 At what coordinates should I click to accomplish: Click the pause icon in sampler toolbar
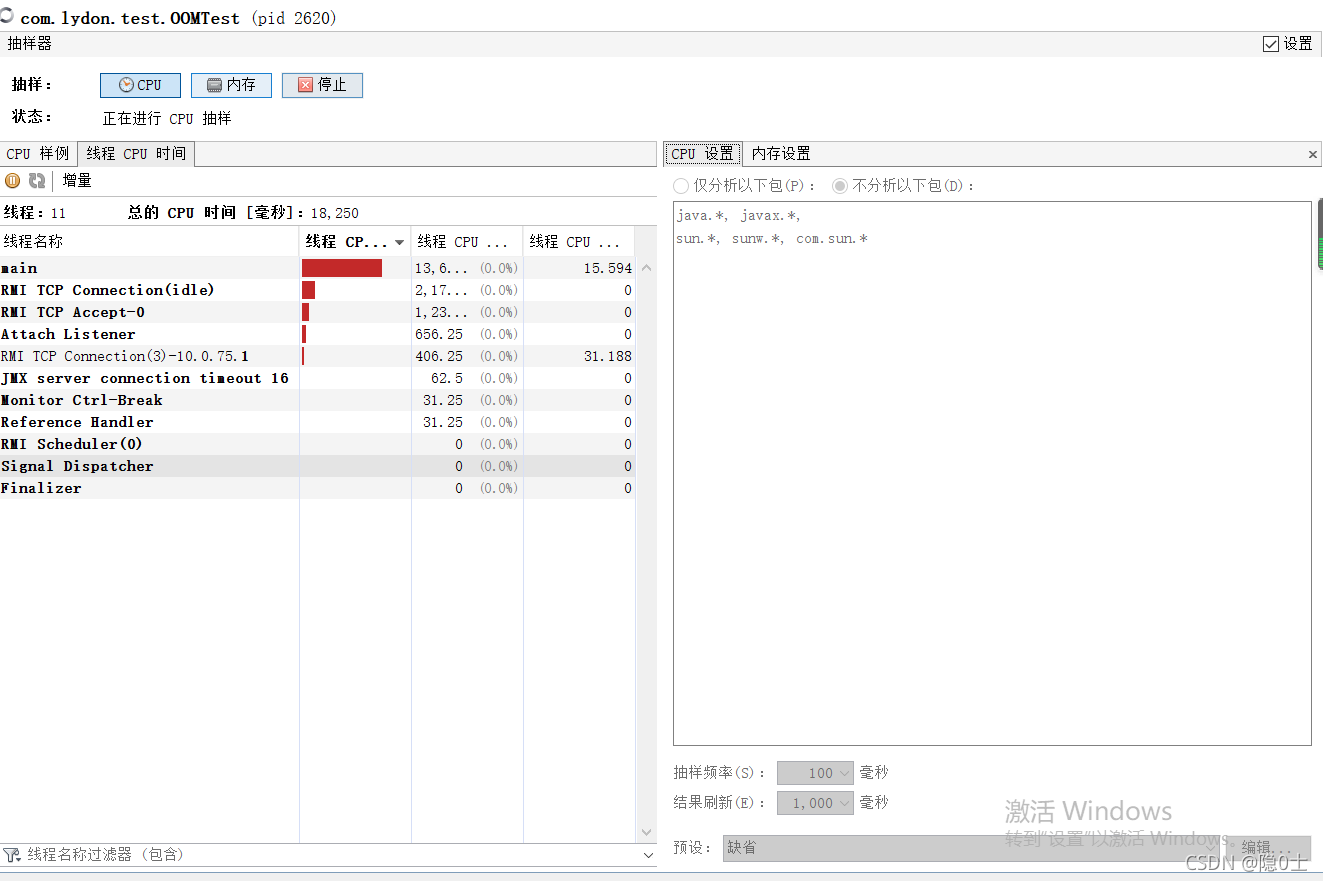pyautogui.click(x=13, y=181)
